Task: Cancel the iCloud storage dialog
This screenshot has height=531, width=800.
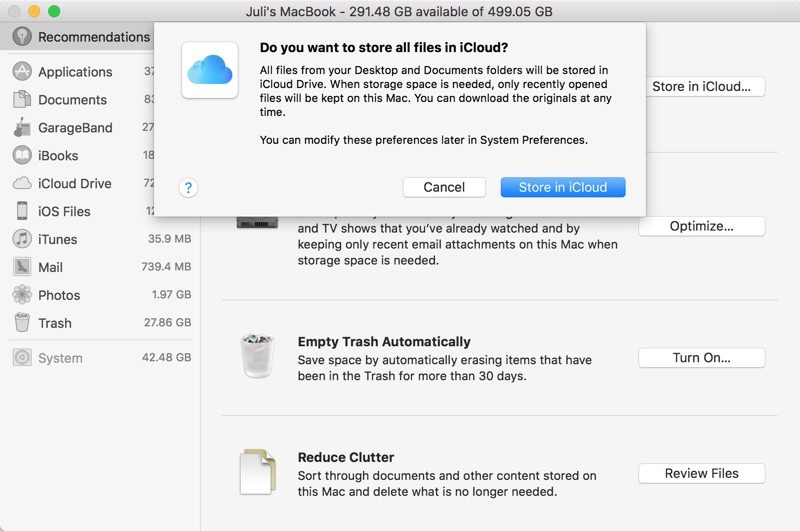Action: (444, 187)
